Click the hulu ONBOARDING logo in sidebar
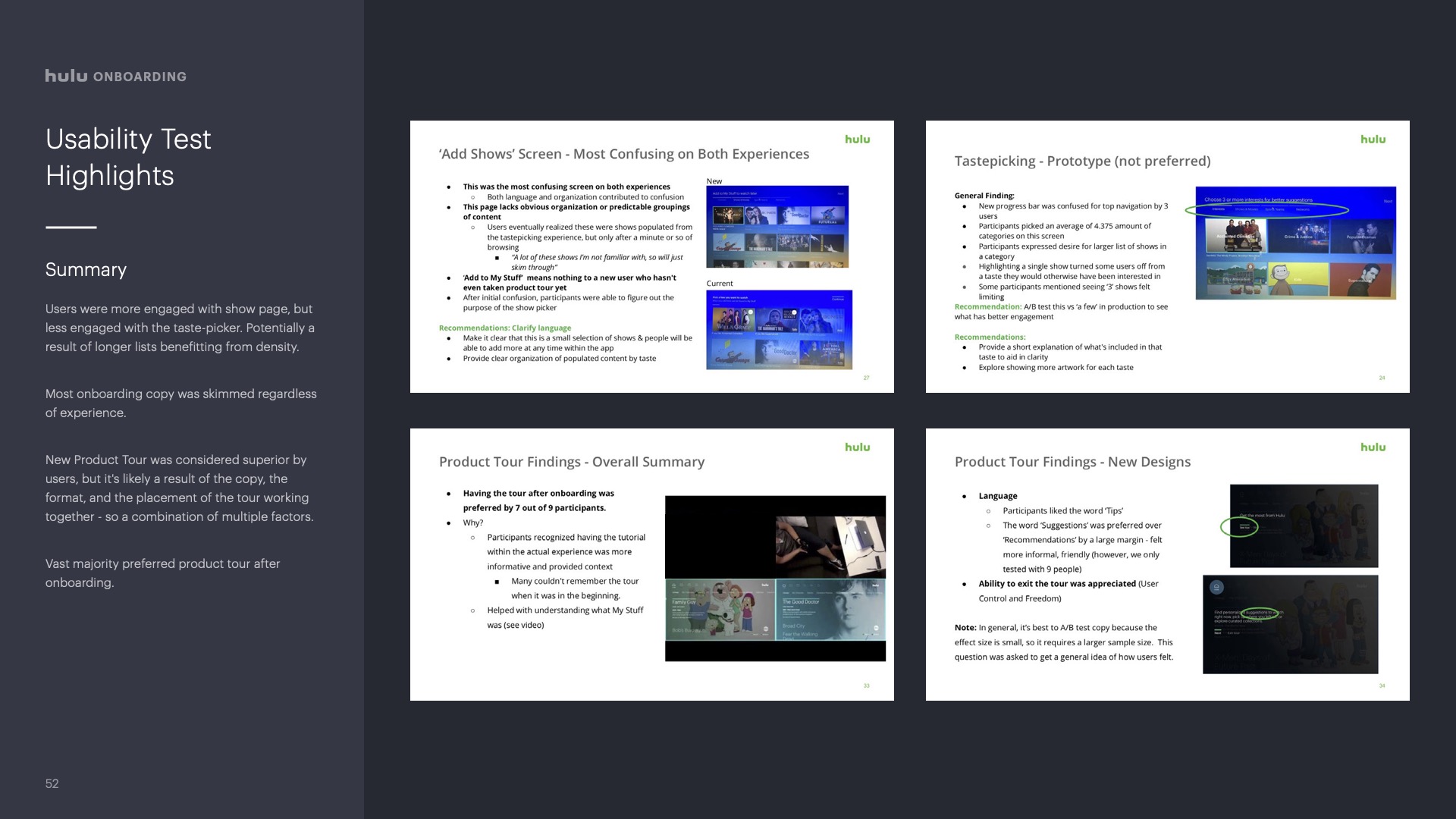The height and width of the screenshot is (819, 1456). tap(115, 76)
